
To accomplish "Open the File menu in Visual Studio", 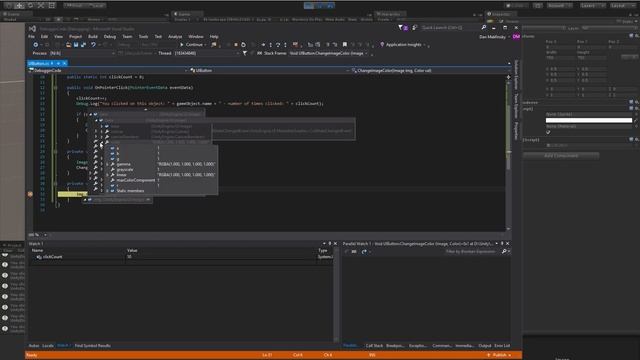I will (x=31, y=36).
